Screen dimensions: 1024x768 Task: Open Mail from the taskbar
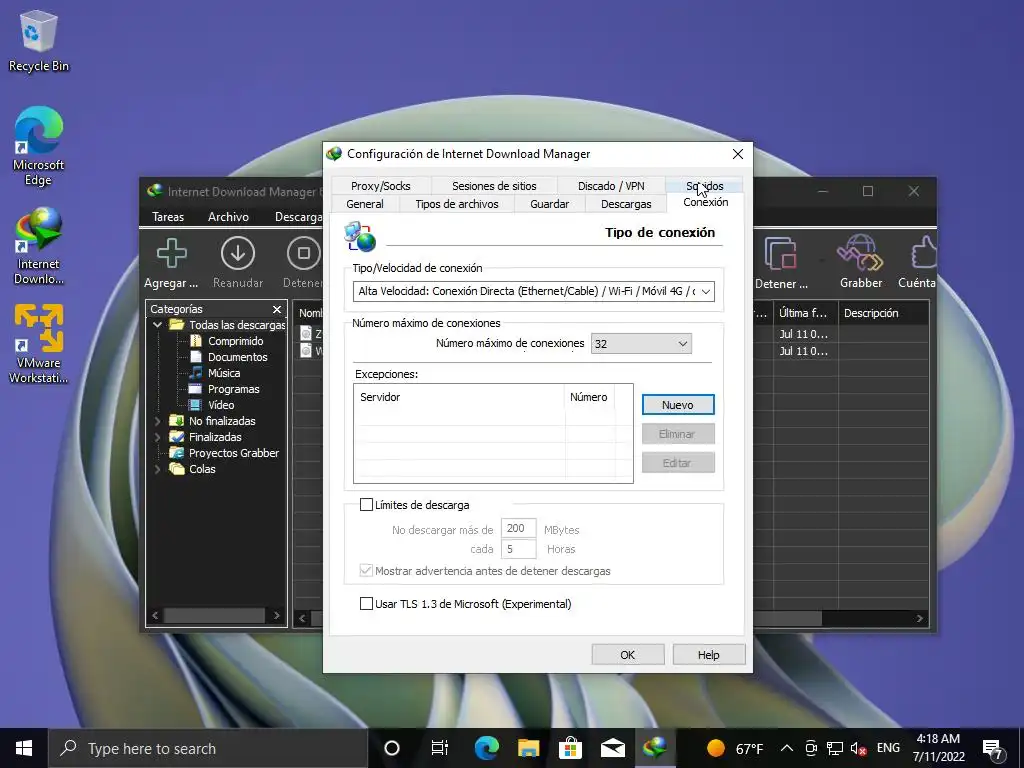coord(613,748)
